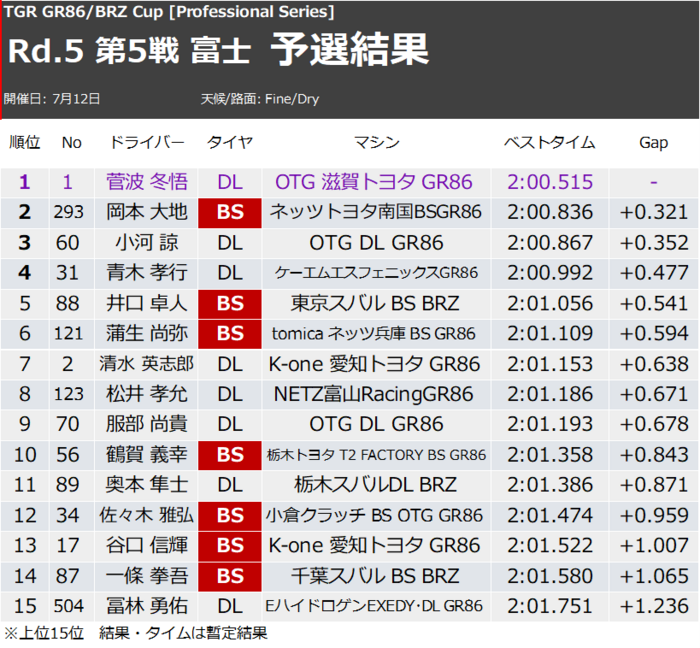Click the heading 予選結果

[x=350, y=50]
